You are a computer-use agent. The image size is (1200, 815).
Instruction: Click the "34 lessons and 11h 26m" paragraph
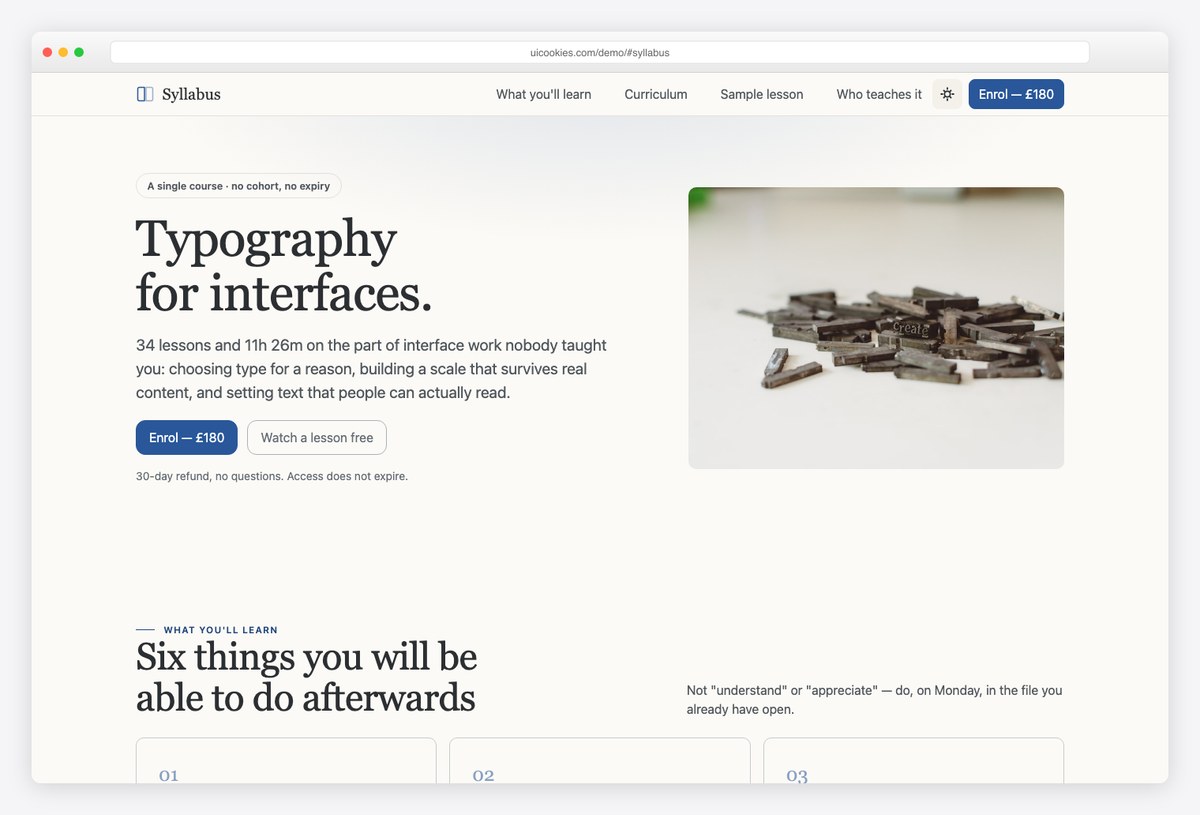coord(372,369)
